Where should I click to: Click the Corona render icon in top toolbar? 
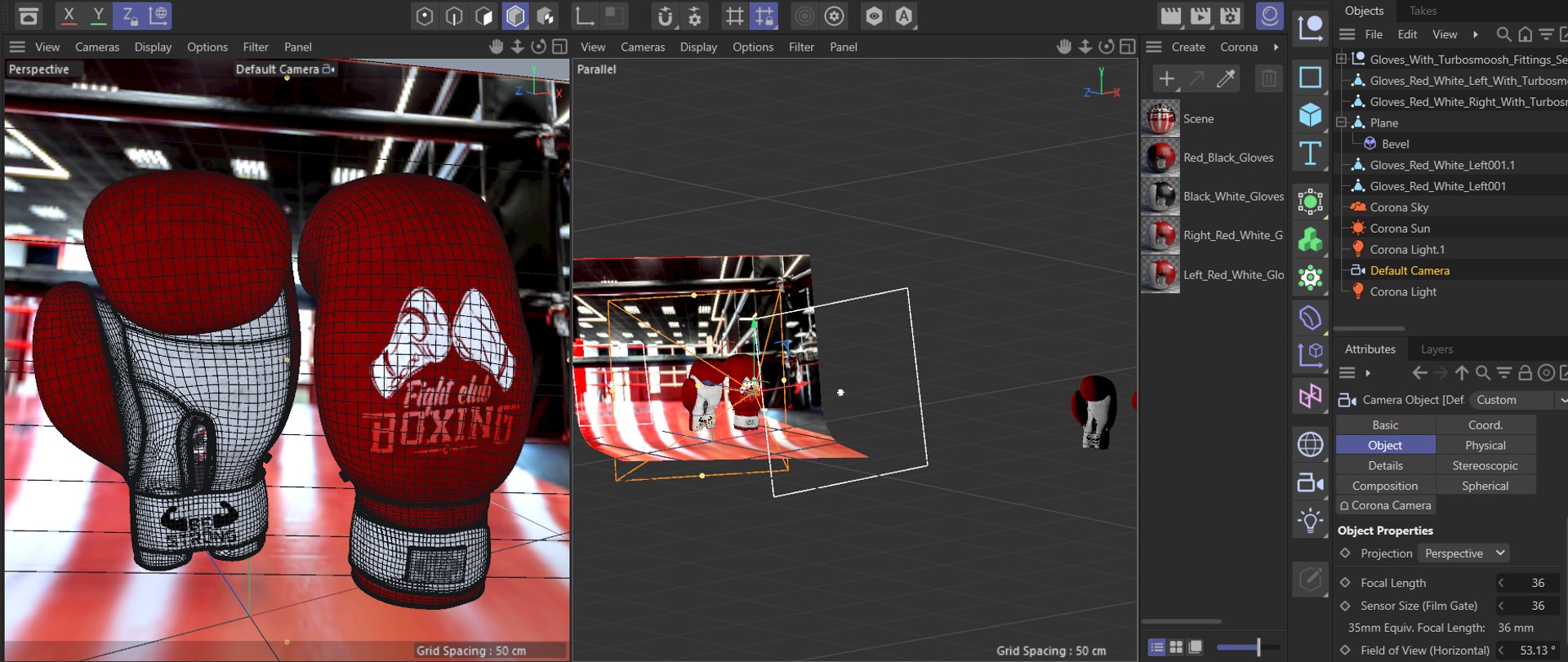pyautogui.click(x=1269, y=16)
